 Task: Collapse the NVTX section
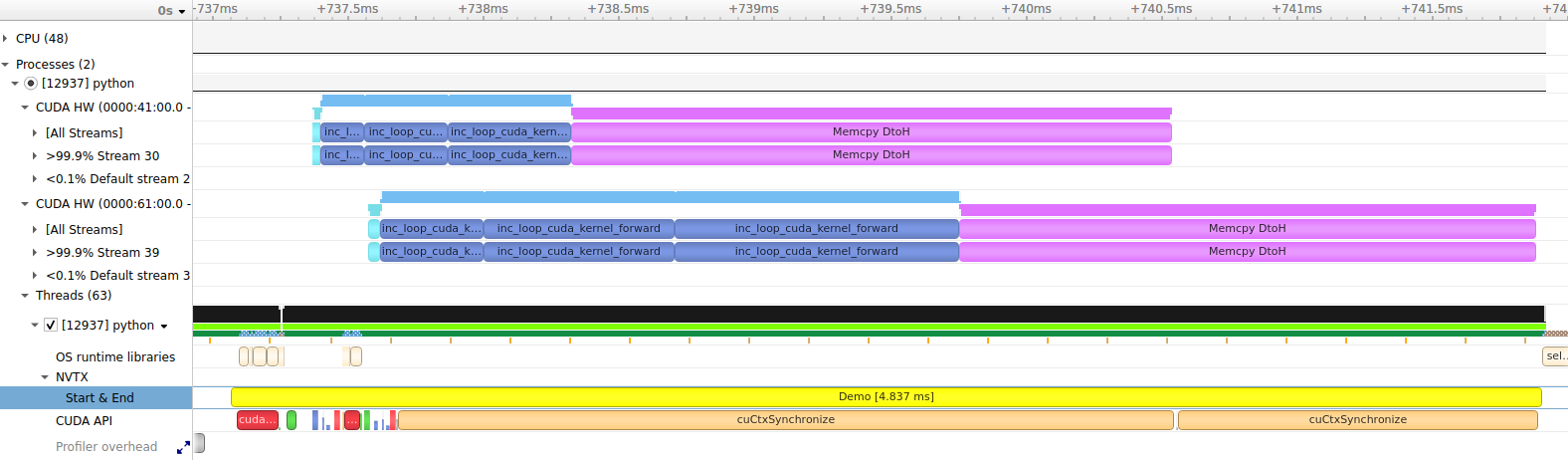45,377
